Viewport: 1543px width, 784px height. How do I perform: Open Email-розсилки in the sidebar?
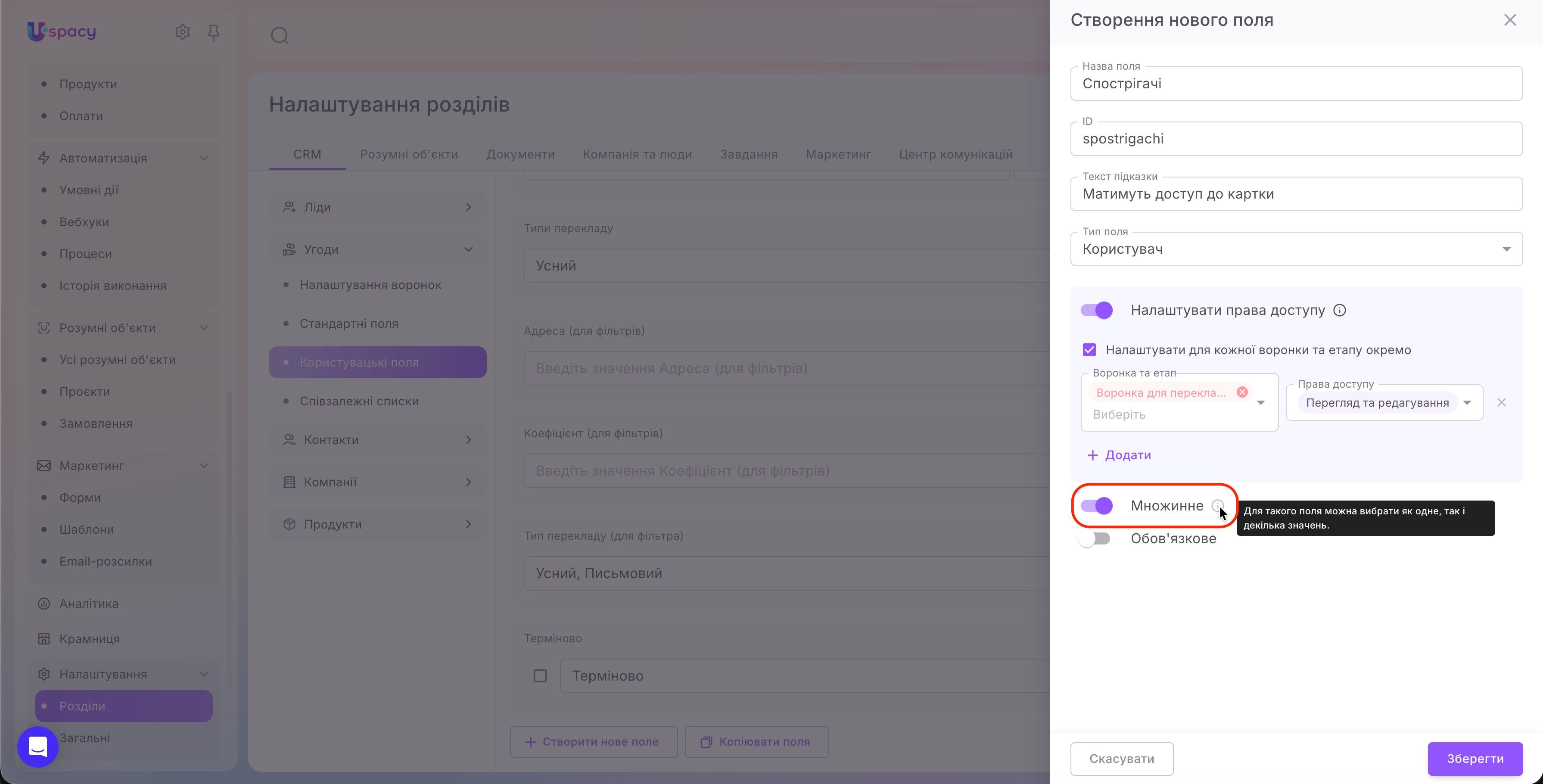click(106, 561)
